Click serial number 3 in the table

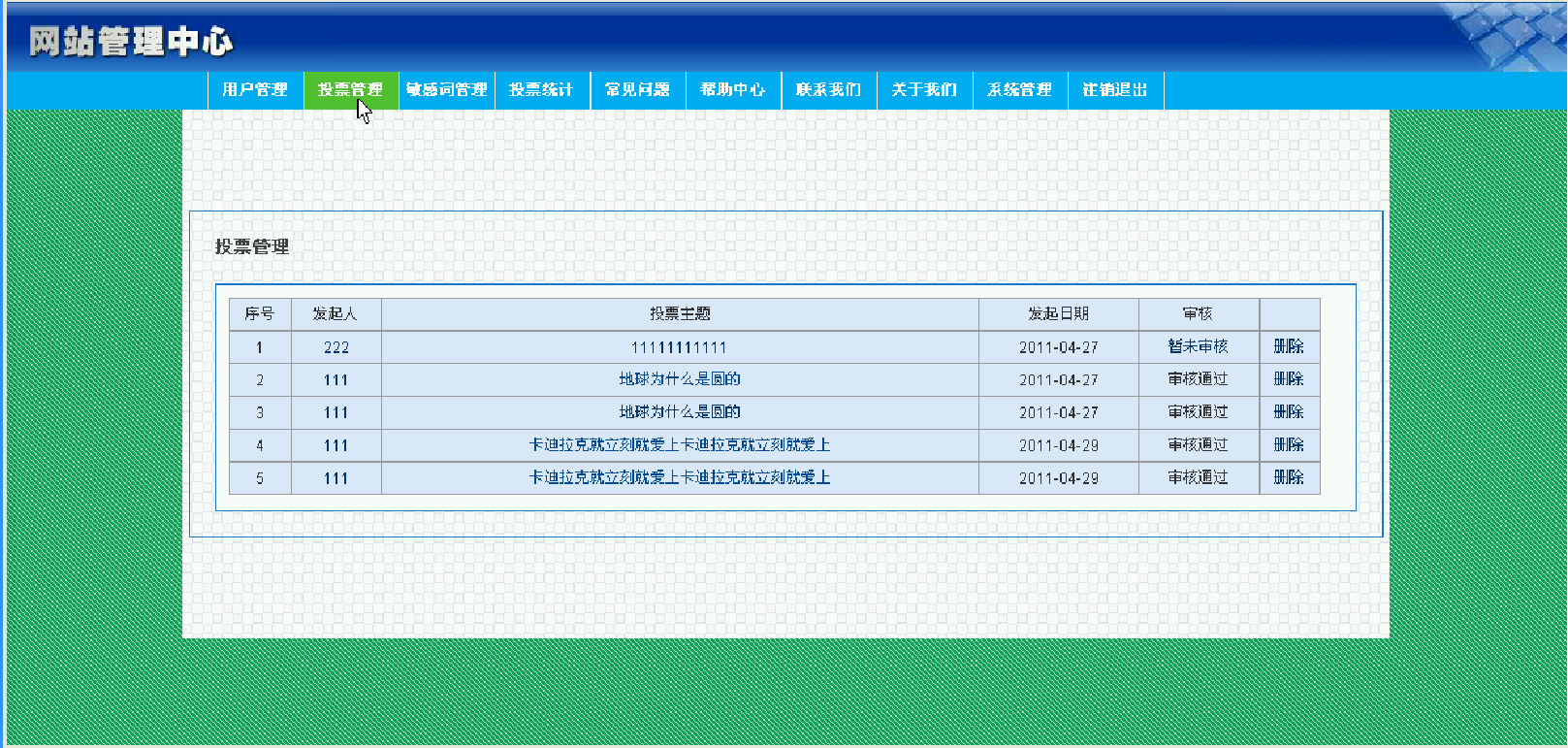tap(260, 413)
